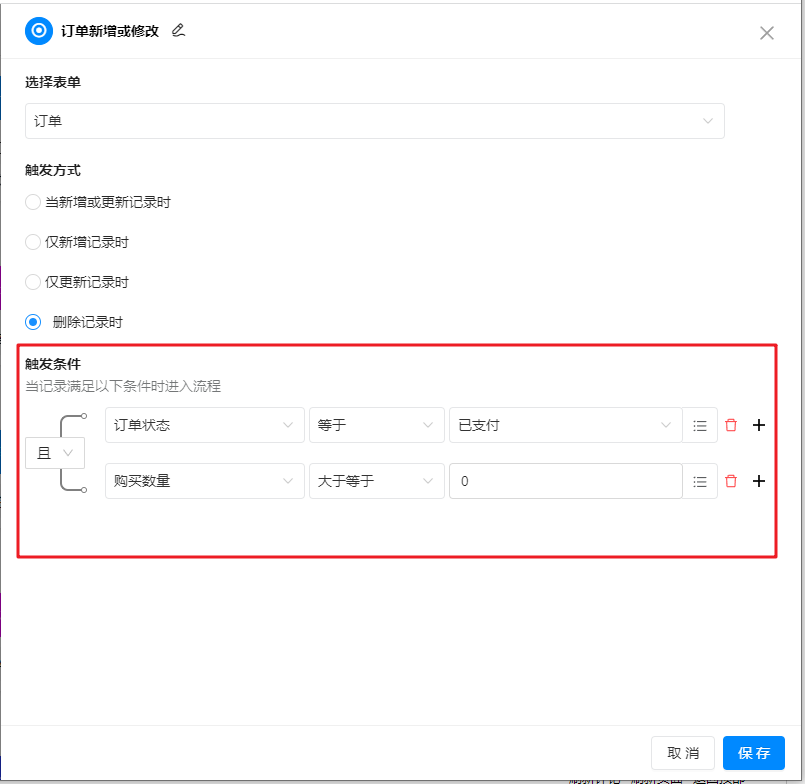
Task: Click the 购买数量 value input containing 0
Action: point(565,481)
